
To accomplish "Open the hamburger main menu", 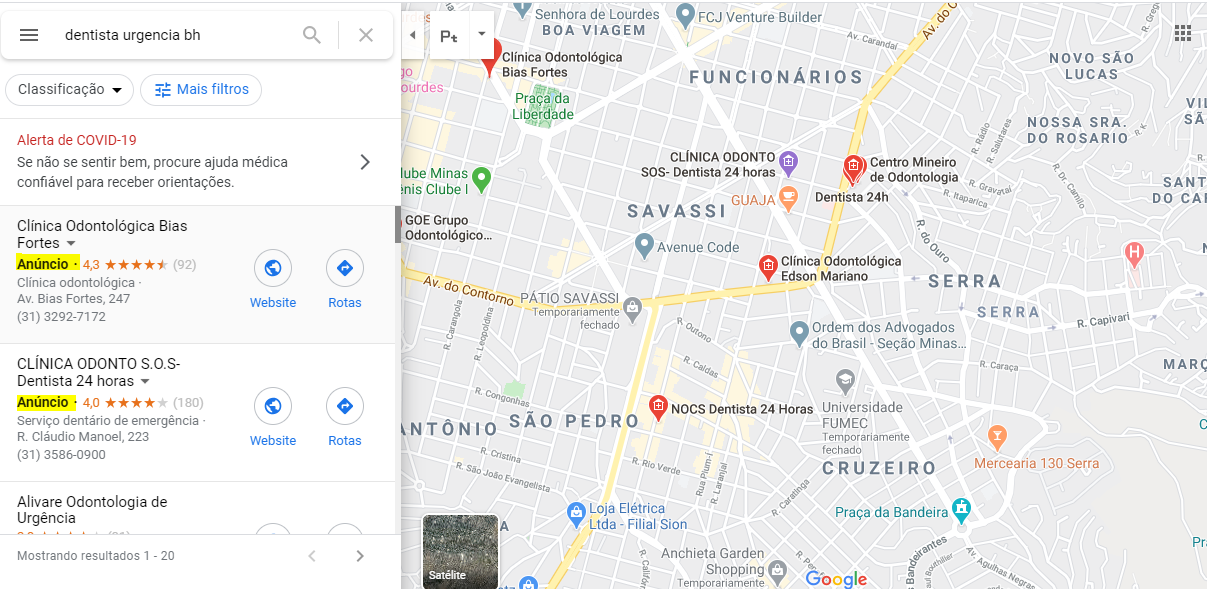I will coord(29,35).
